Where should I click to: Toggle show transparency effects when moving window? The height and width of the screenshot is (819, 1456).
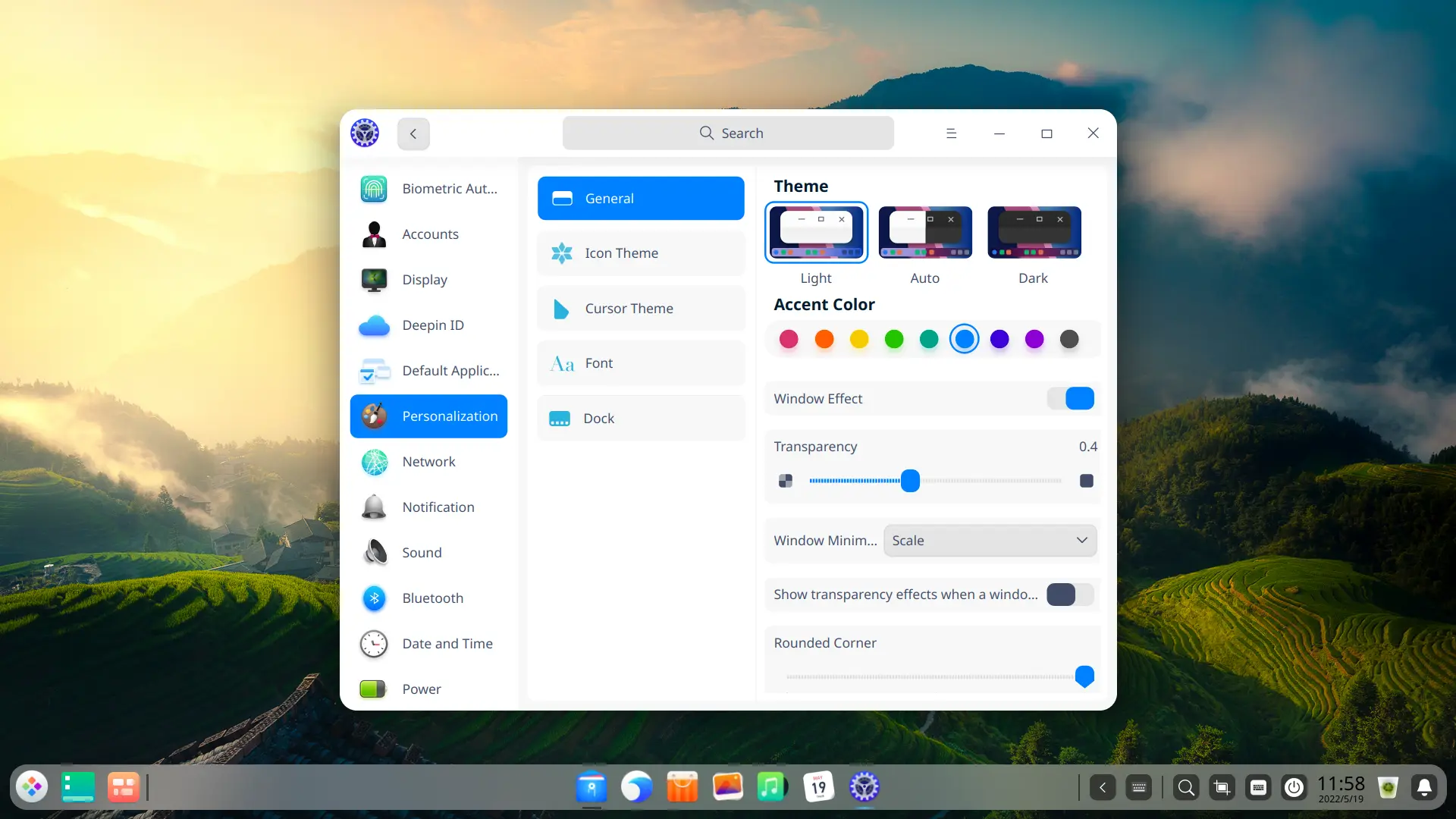click(1070, 595)
